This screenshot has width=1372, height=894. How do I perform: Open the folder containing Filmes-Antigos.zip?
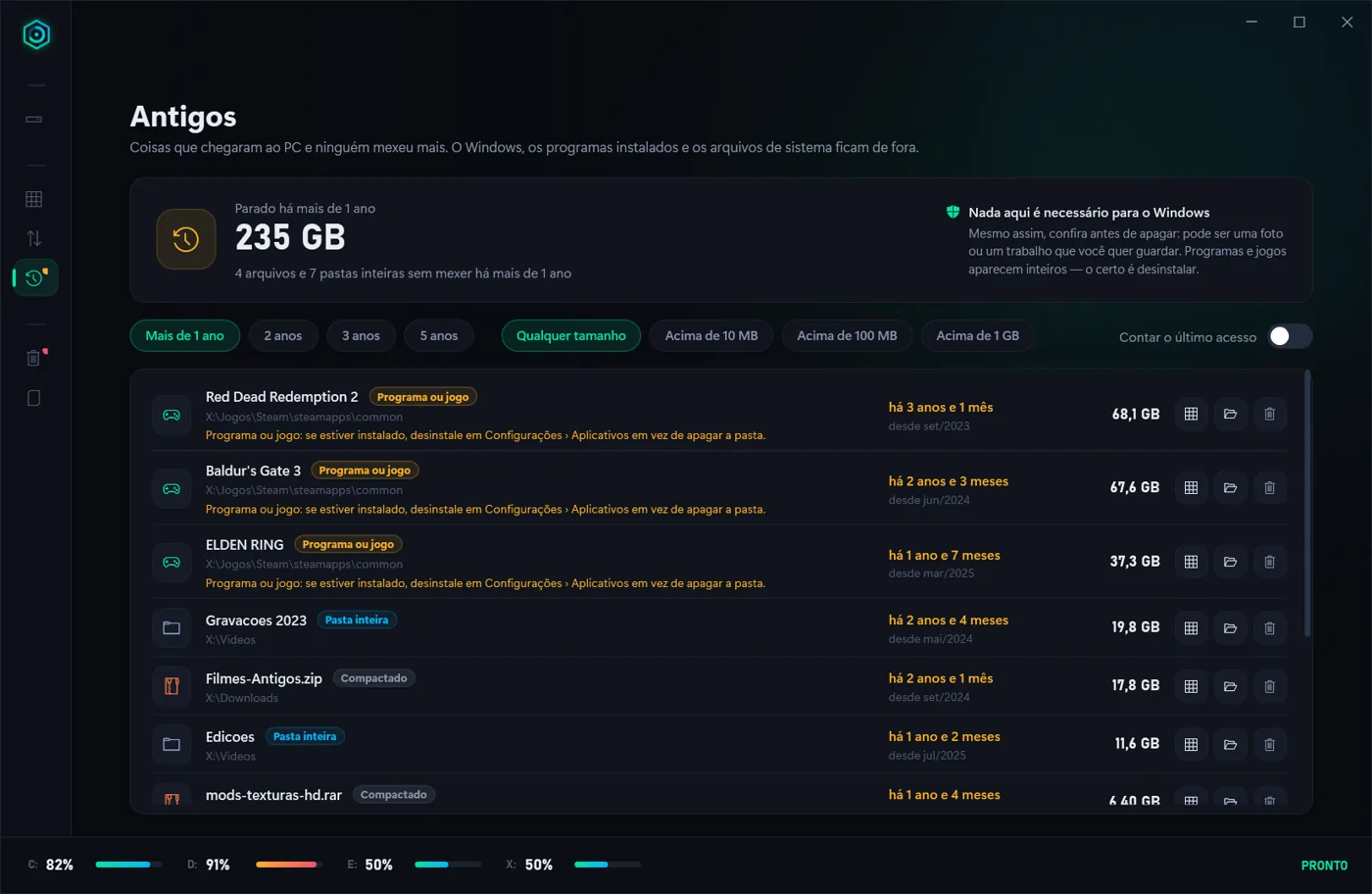pos(1230,686)
